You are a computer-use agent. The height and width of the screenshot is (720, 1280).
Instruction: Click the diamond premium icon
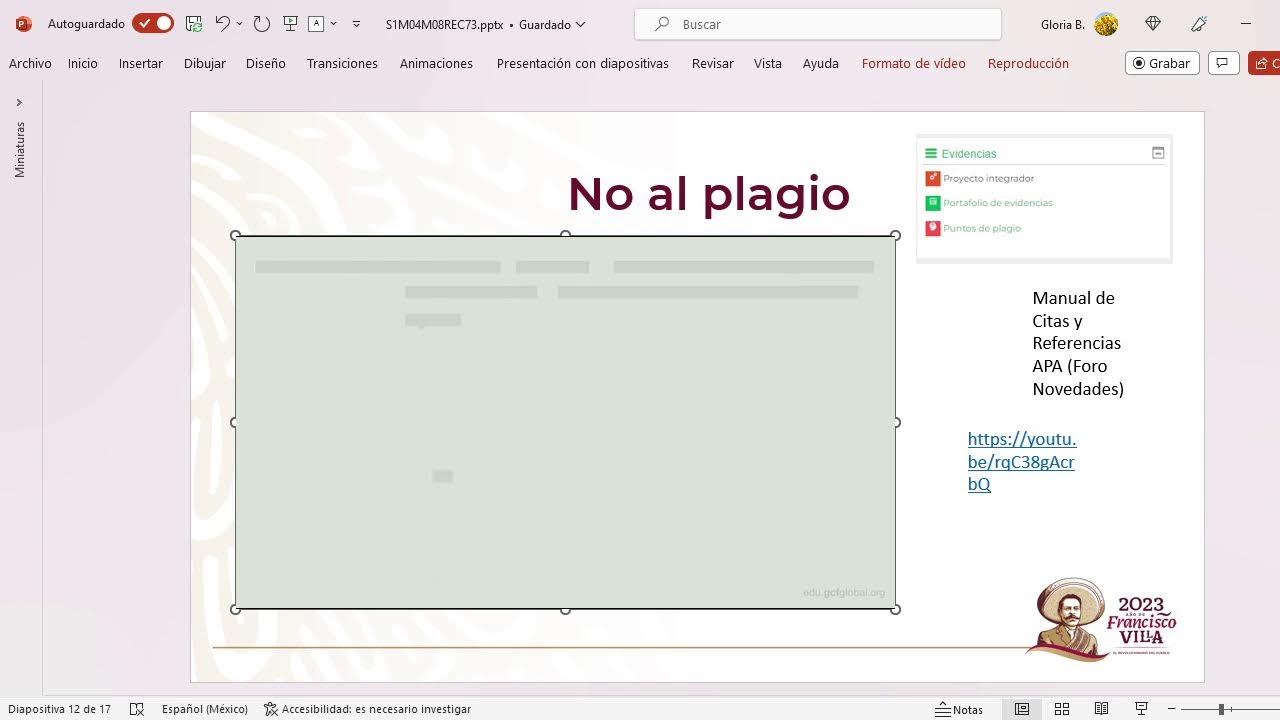click(x=1153, y=24)
